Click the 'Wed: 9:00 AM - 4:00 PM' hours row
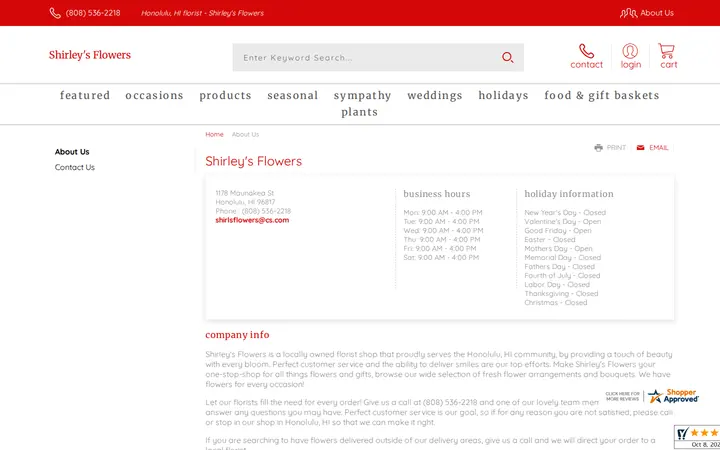The image size is (720, 450). pos(443,231)
